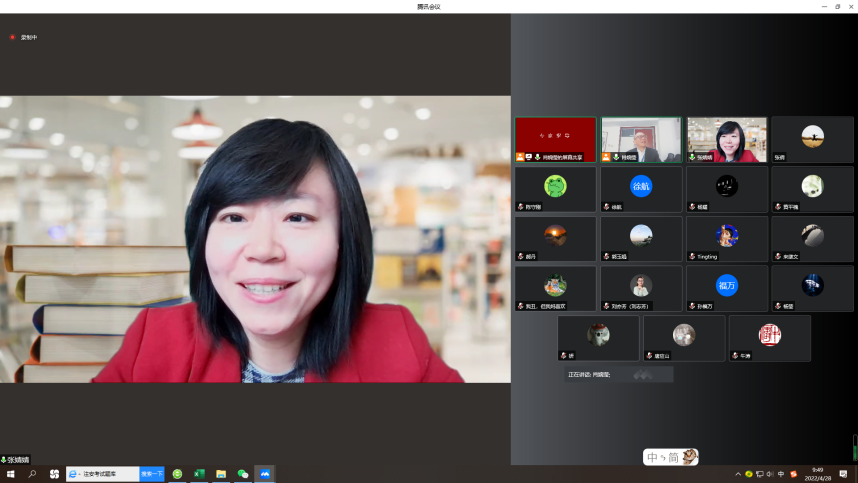This screenshot has height=483, width=858.
Task: Click the system tray volume icon
Action: pyautogui.click(x=771, y=474)
